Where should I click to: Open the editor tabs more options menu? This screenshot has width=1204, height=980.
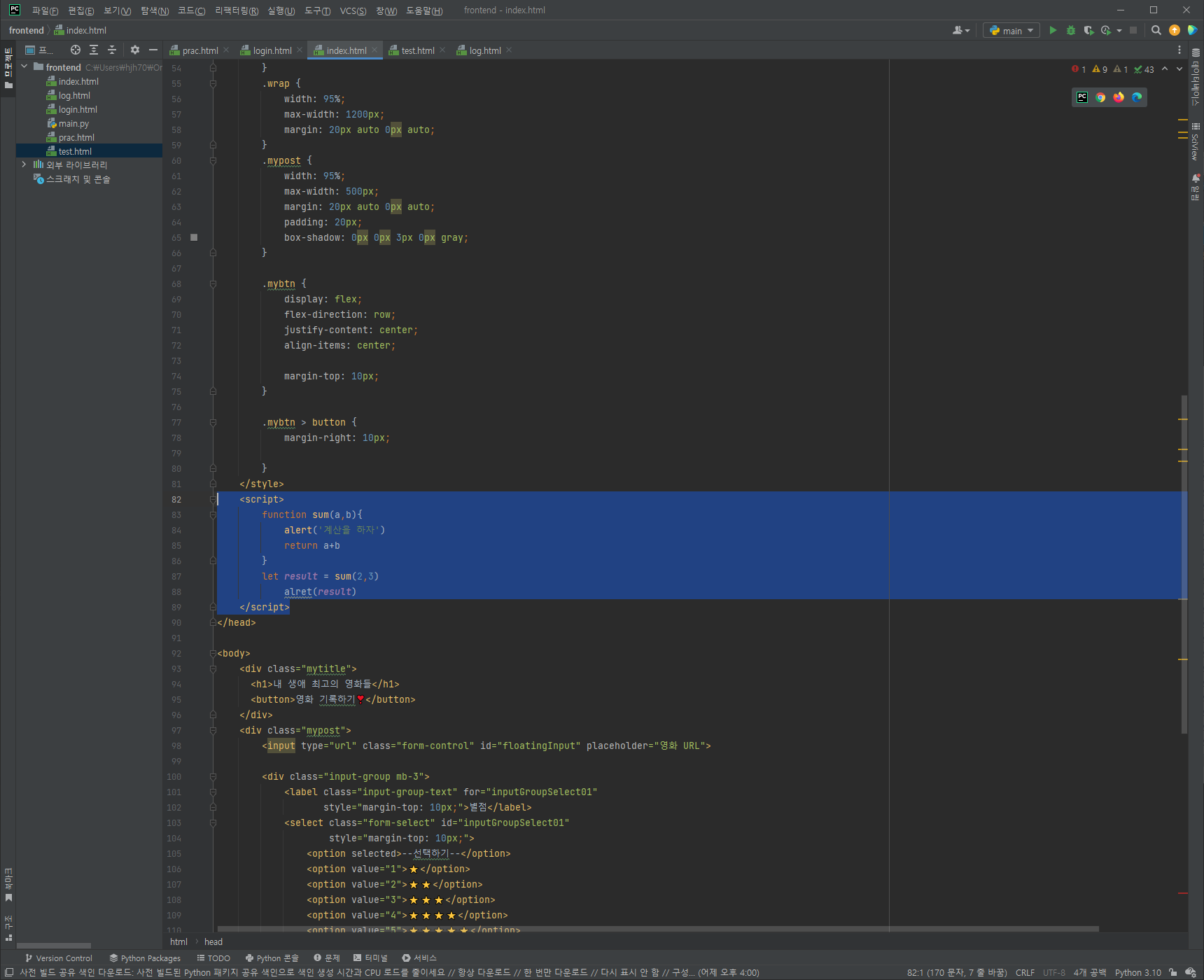tap(1179, 50)
